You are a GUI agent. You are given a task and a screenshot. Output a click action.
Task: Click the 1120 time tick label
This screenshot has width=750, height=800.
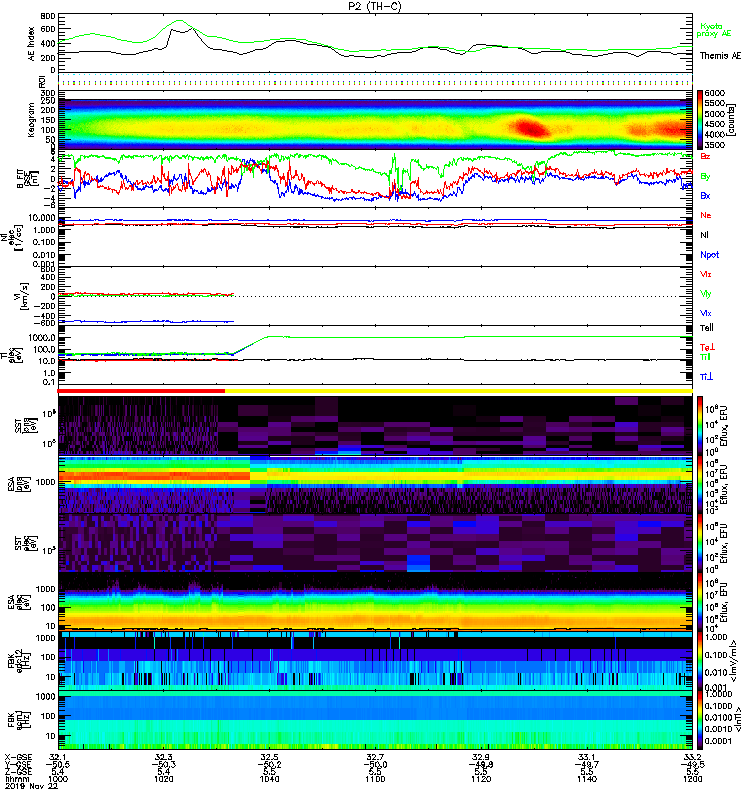pos(481,779)
